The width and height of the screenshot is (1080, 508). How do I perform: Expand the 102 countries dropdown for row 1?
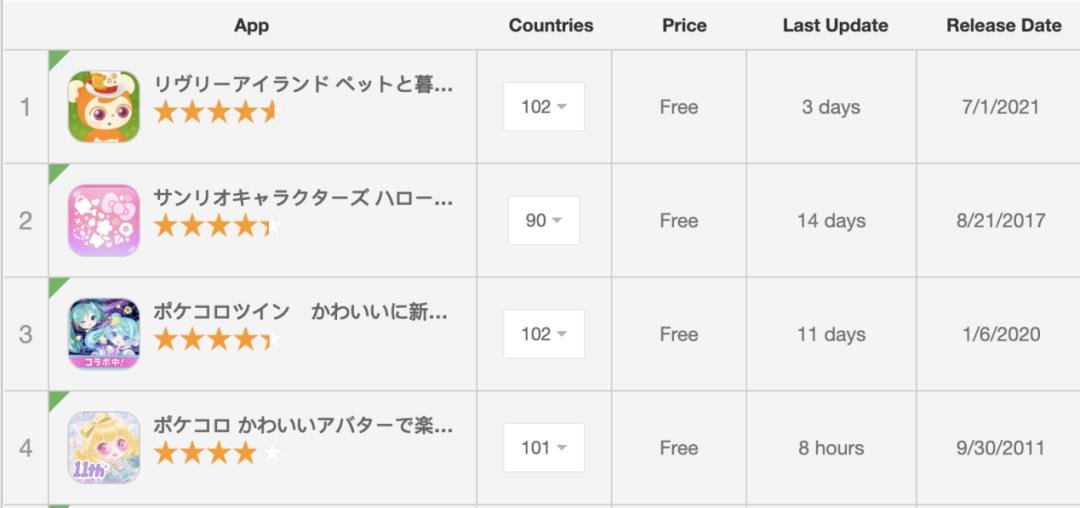544,107
